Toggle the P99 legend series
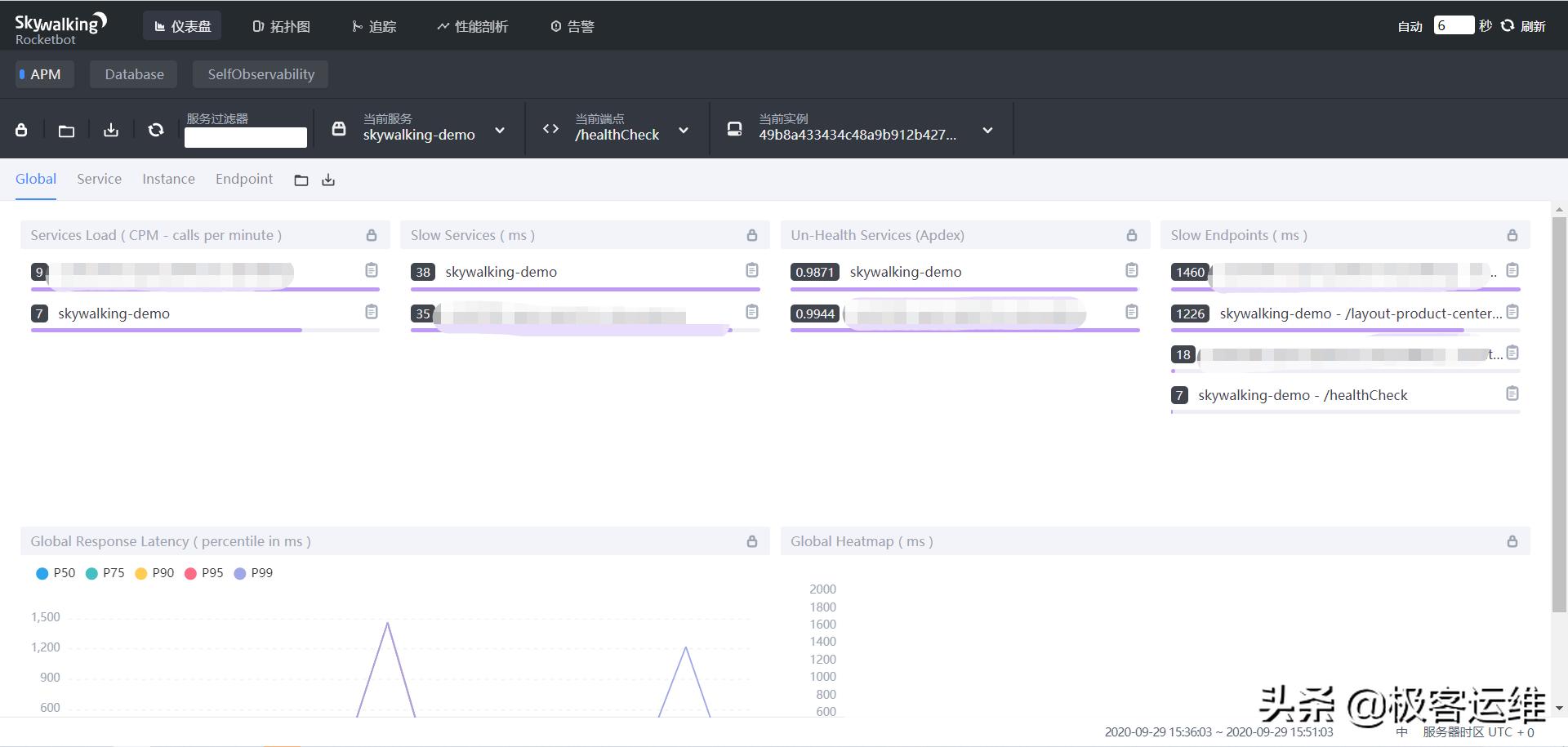 253,573
